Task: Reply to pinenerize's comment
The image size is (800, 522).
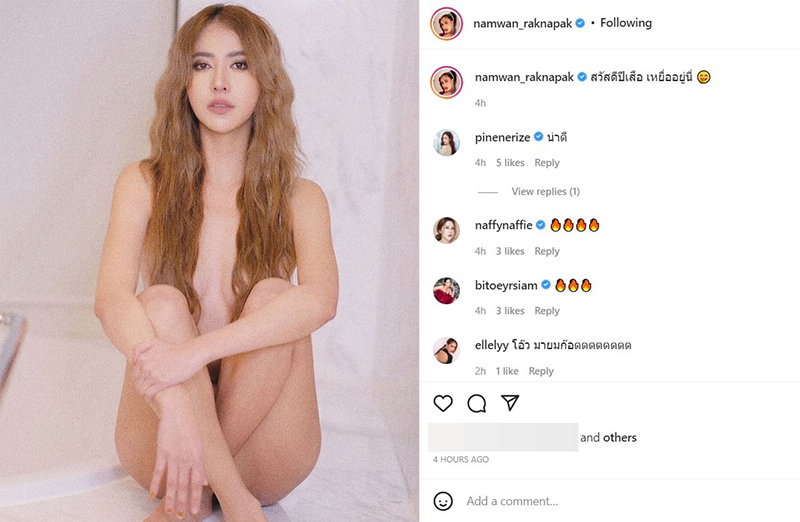Action: pyautogui.click(x=547, y=163)
